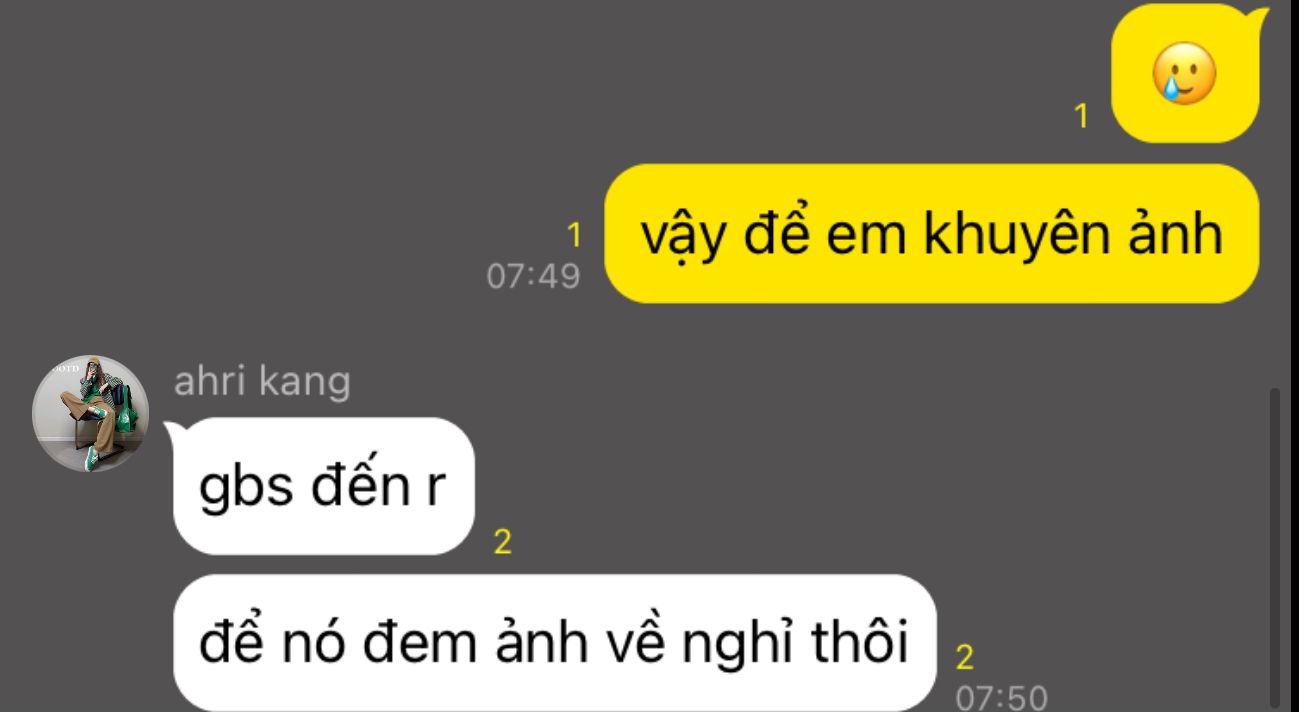
Task: Click the yellow emoji message bubble
Action: point(1185,72)
